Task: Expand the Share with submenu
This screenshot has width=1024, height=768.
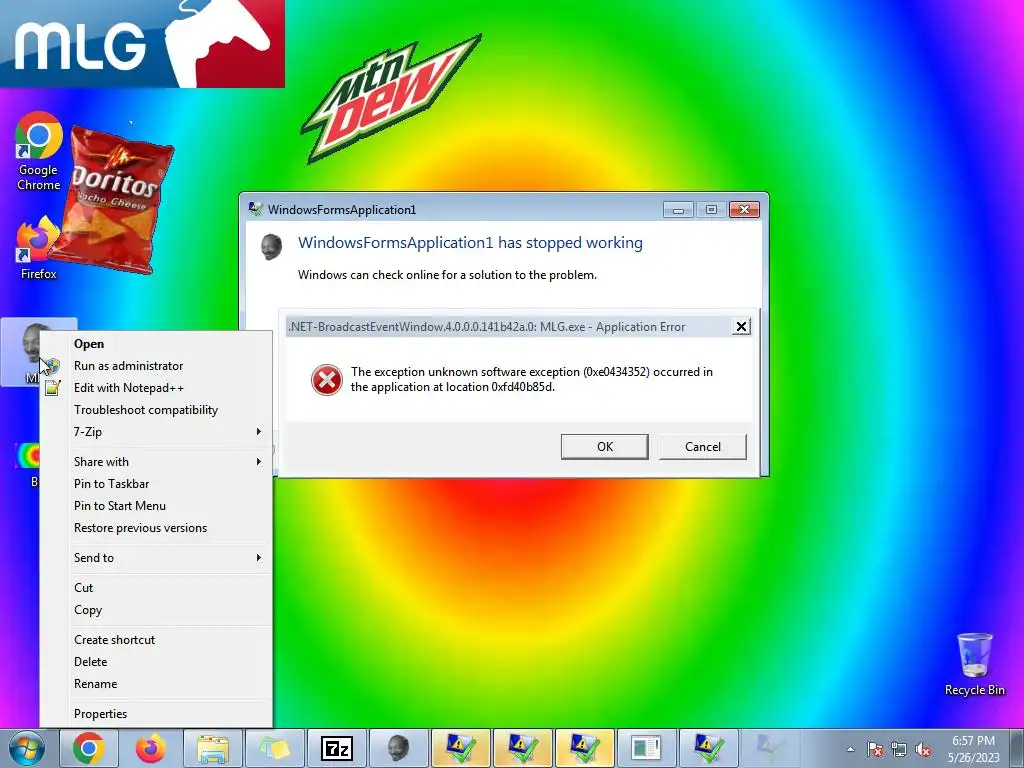Action: [156, 462]
